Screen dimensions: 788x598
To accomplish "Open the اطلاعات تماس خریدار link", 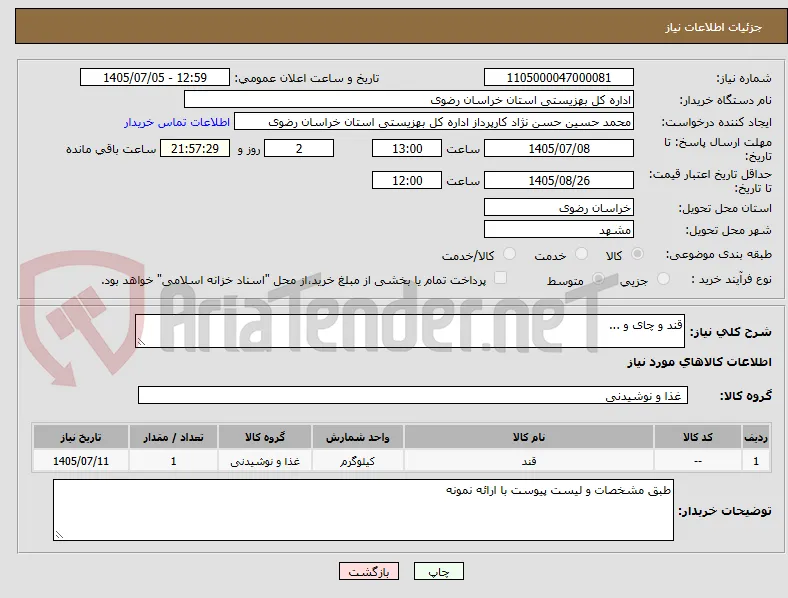I will (177, 122).
